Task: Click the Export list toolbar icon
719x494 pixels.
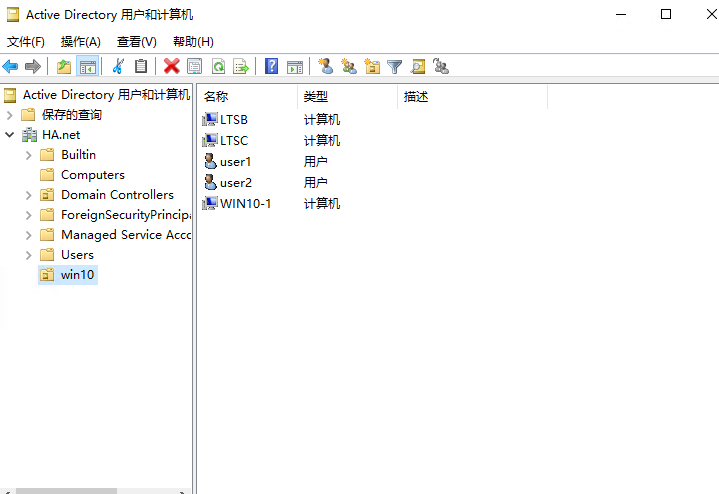Action: pyautogui.click(x=240, y=66)
